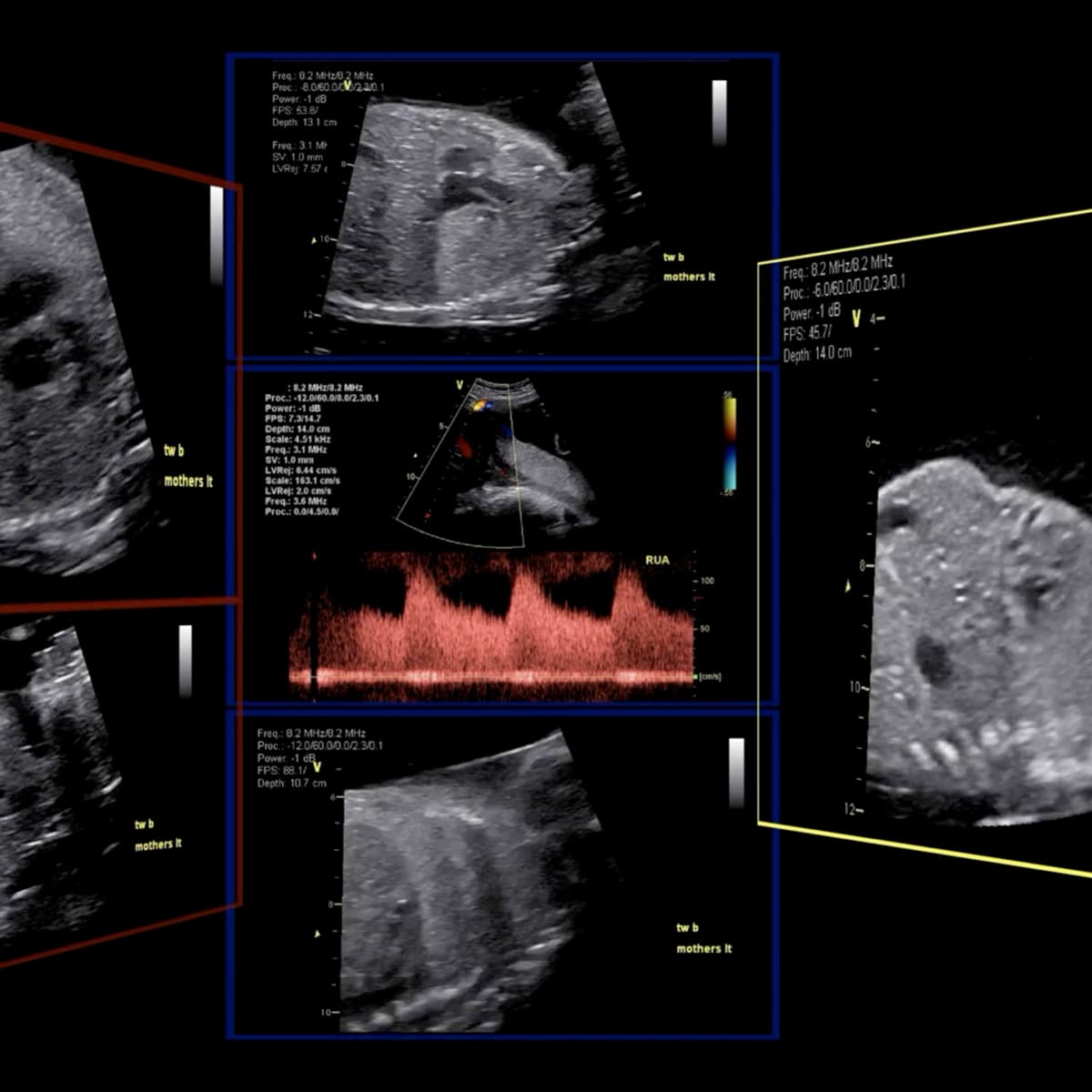This screenshot has height=1092, width=1092.
Task: Click "Power: -1 dB" in the yellow-framed panel
Action: tap(812, 313)
